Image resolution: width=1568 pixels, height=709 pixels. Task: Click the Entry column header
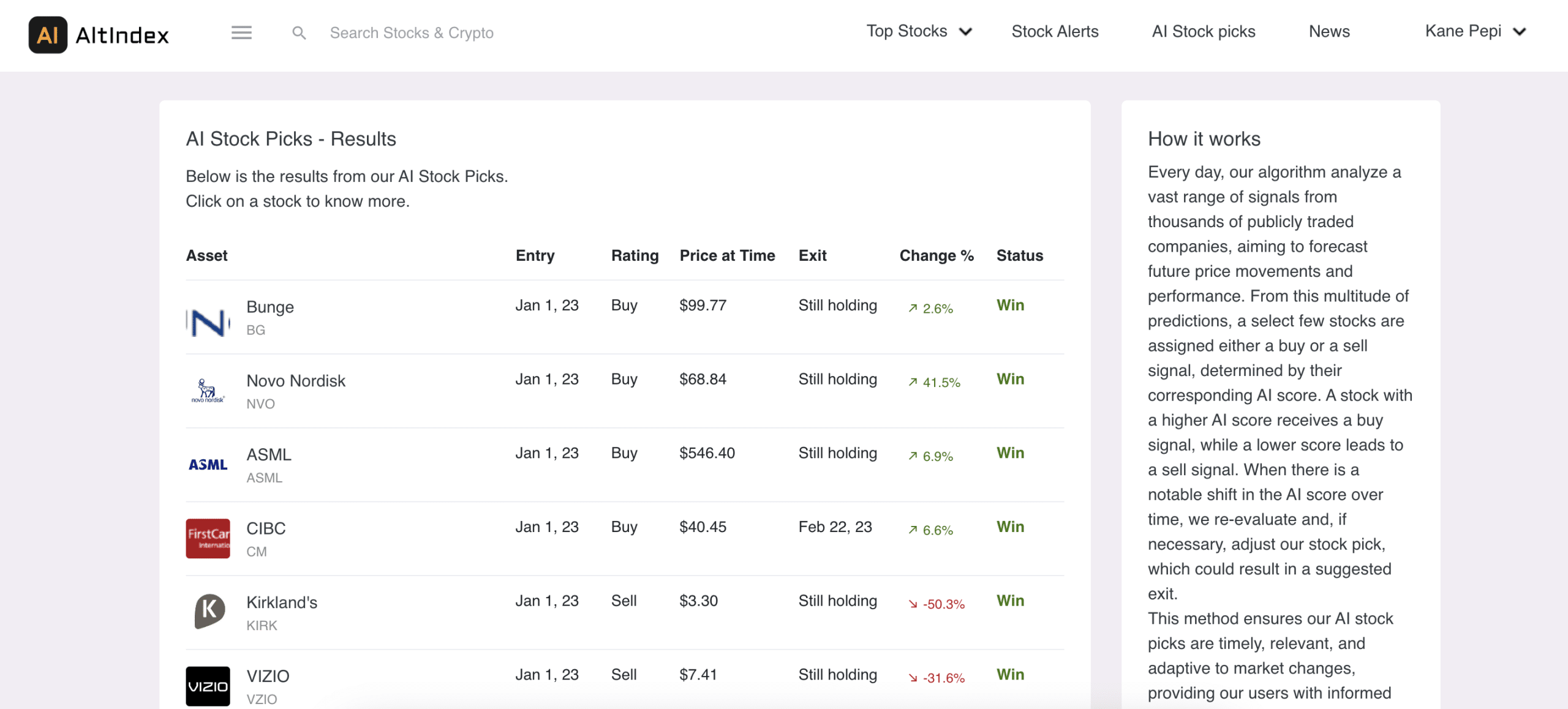click(535, 255)
